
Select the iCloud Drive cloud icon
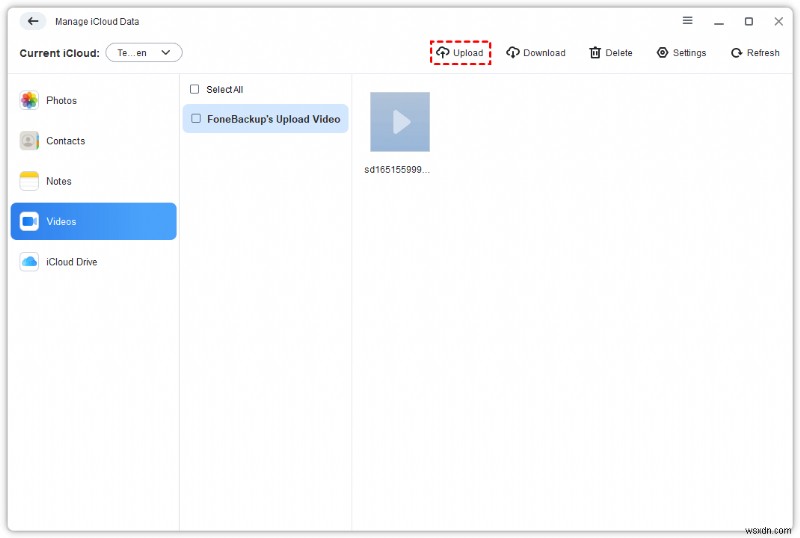[29, 261]
